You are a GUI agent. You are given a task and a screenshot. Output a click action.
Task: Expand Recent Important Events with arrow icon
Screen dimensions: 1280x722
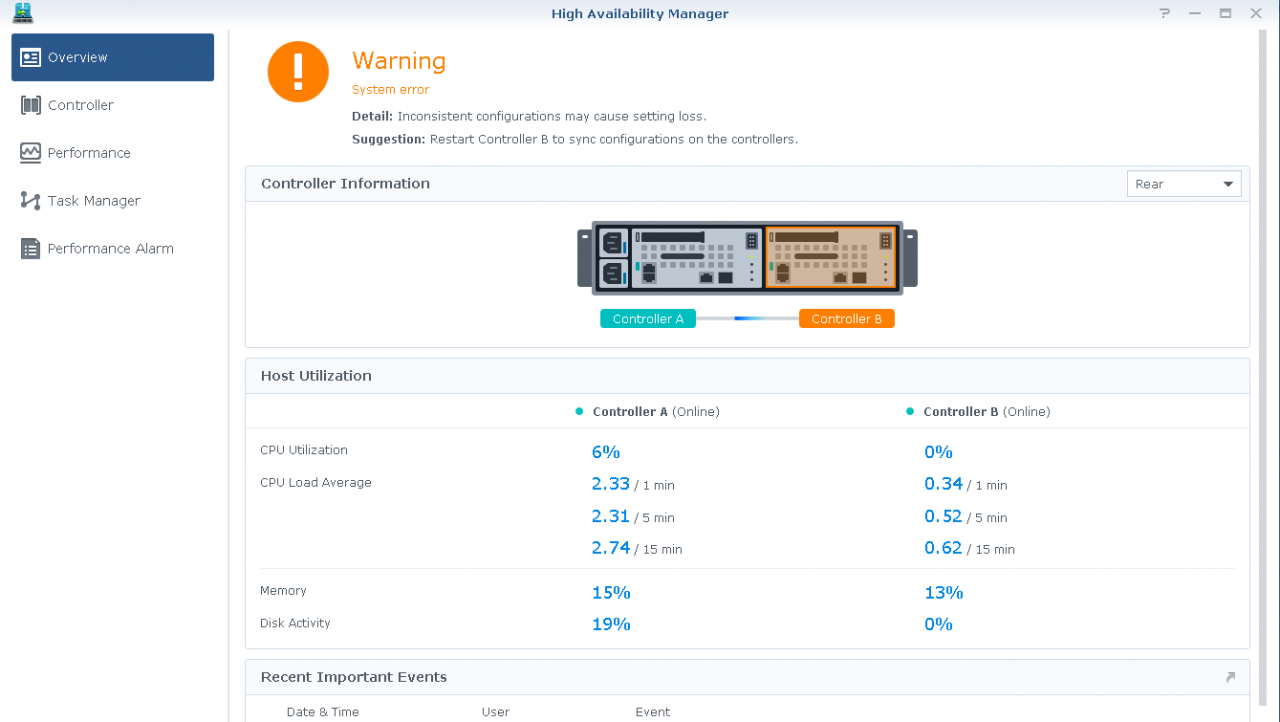(x=1230, y=677)
